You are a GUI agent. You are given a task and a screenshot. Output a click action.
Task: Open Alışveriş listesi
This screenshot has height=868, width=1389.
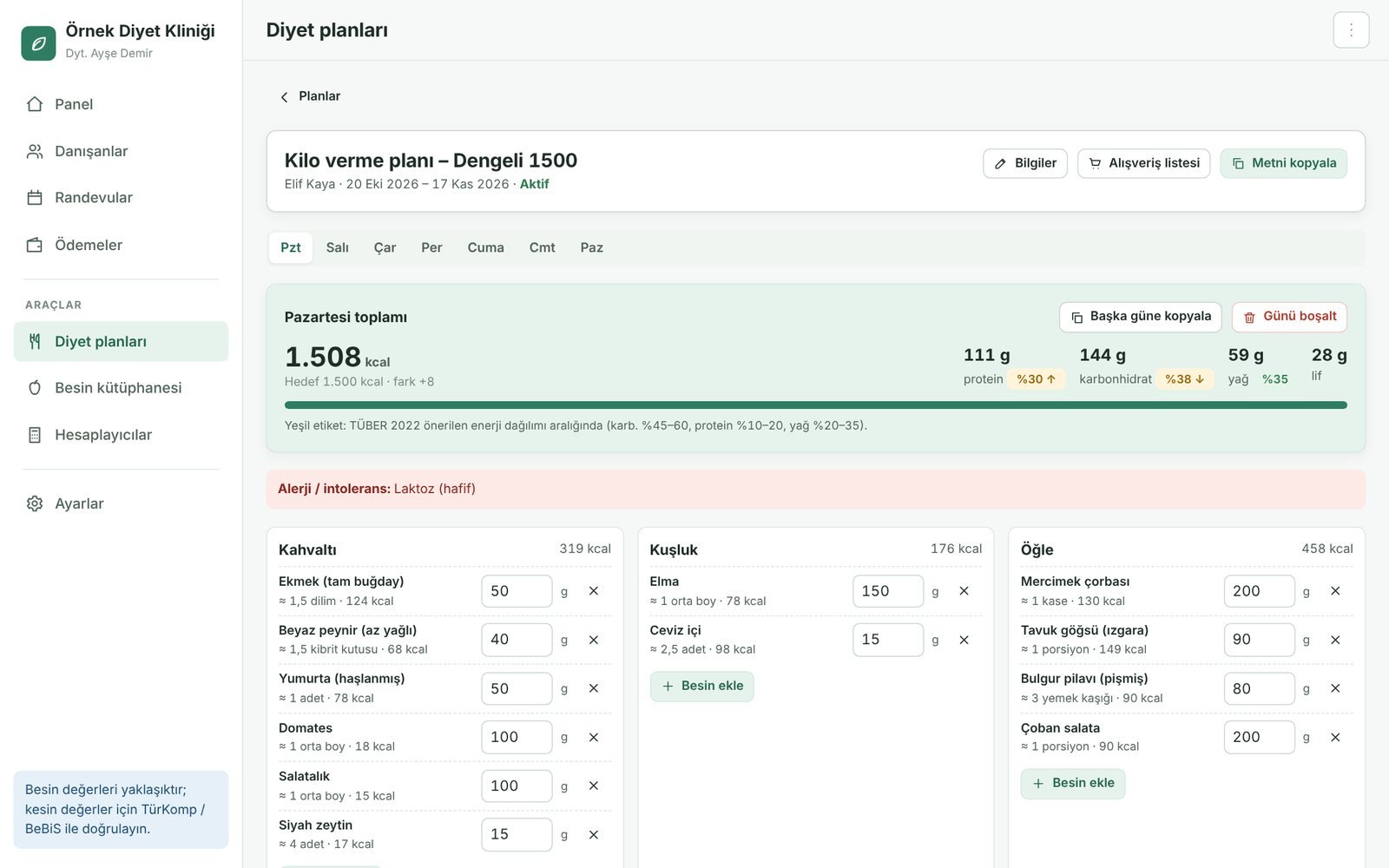pos(1143,163)
